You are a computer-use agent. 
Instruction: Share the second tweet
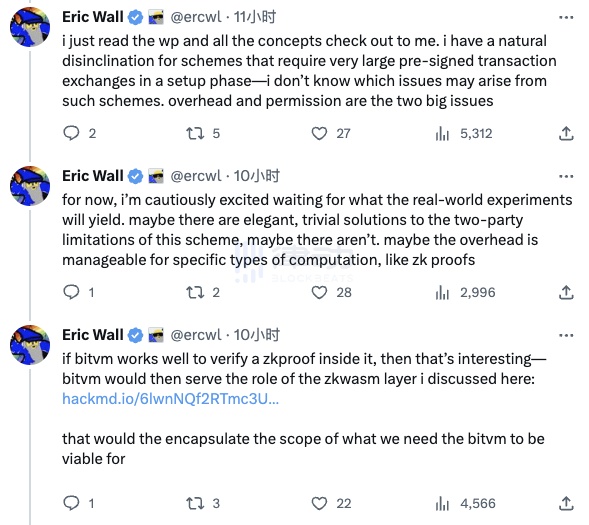566,292
